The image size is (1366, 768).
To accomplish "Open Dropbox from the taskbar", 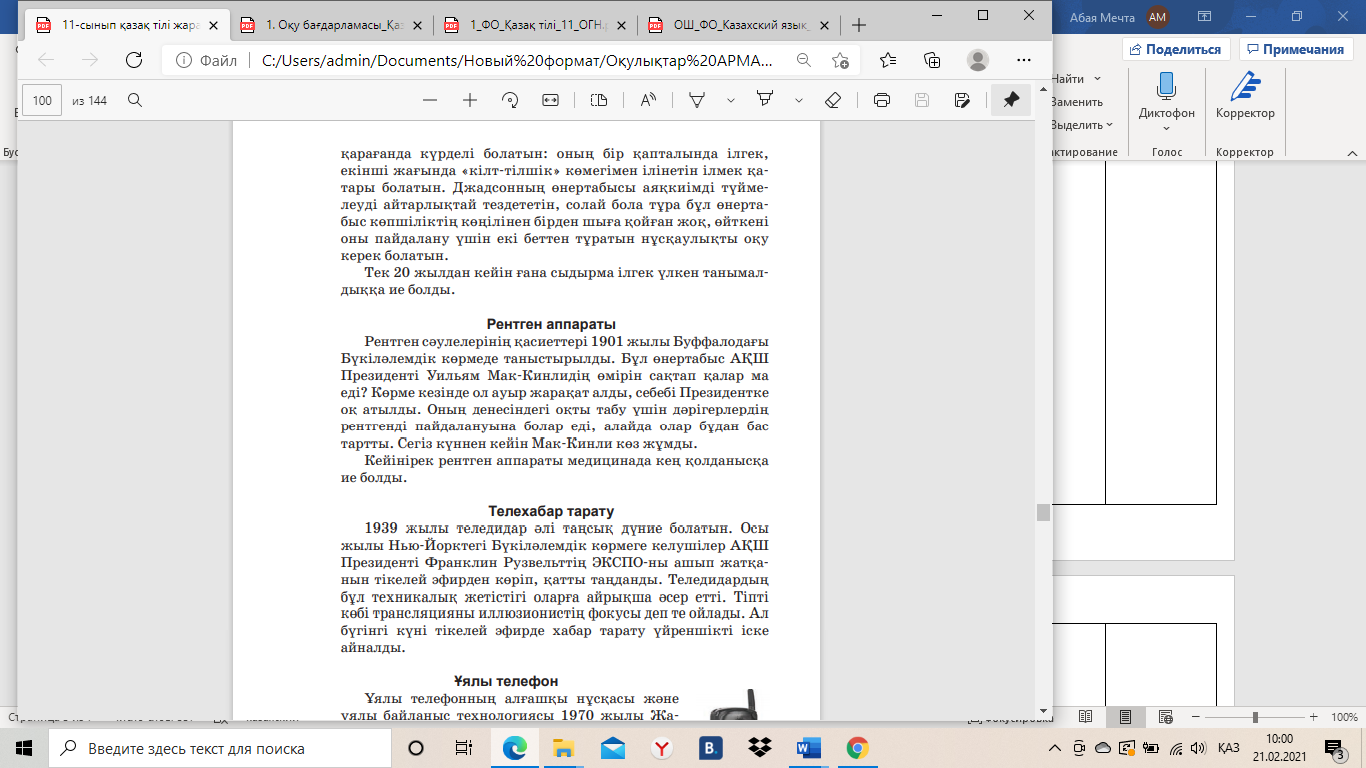I will point(759,748).
